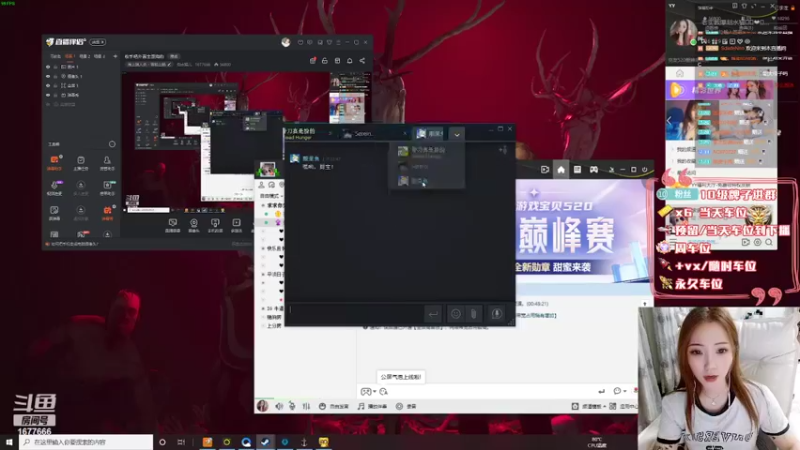Toggle visibility of the third source row

[48, 85]
